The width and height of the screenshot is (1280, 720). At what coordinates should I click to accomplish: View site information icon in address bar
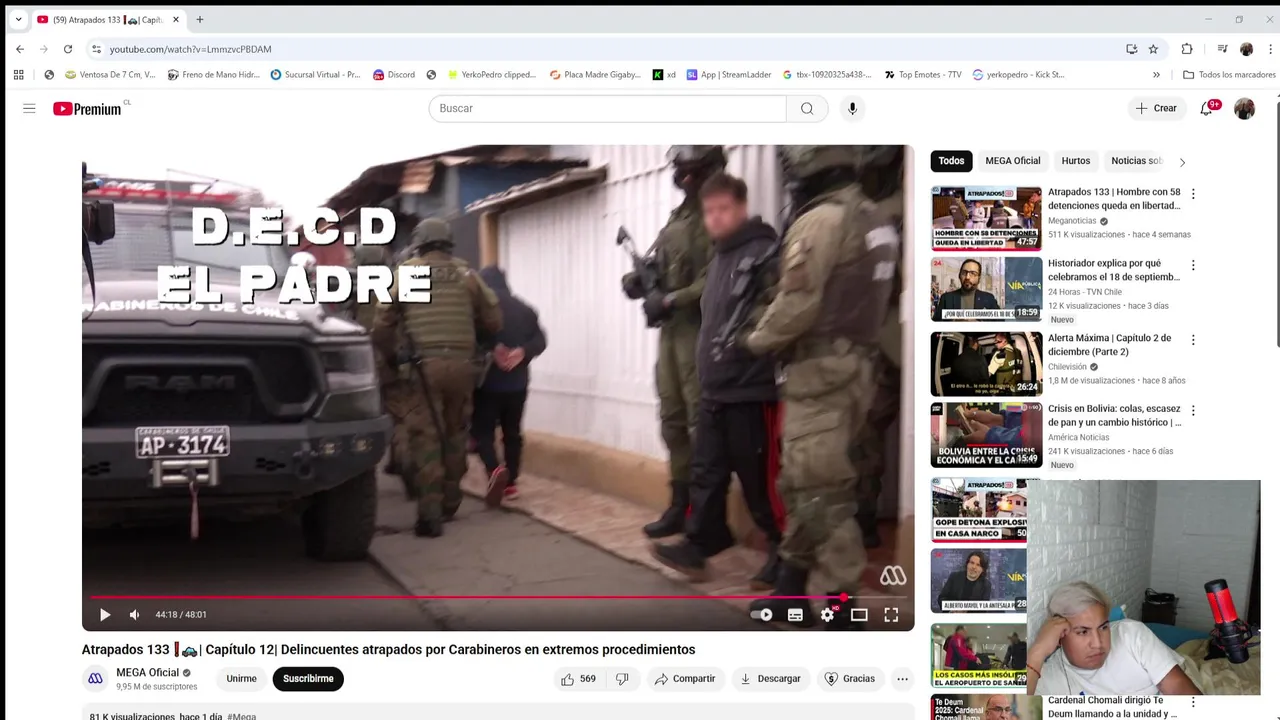[96, 49]
